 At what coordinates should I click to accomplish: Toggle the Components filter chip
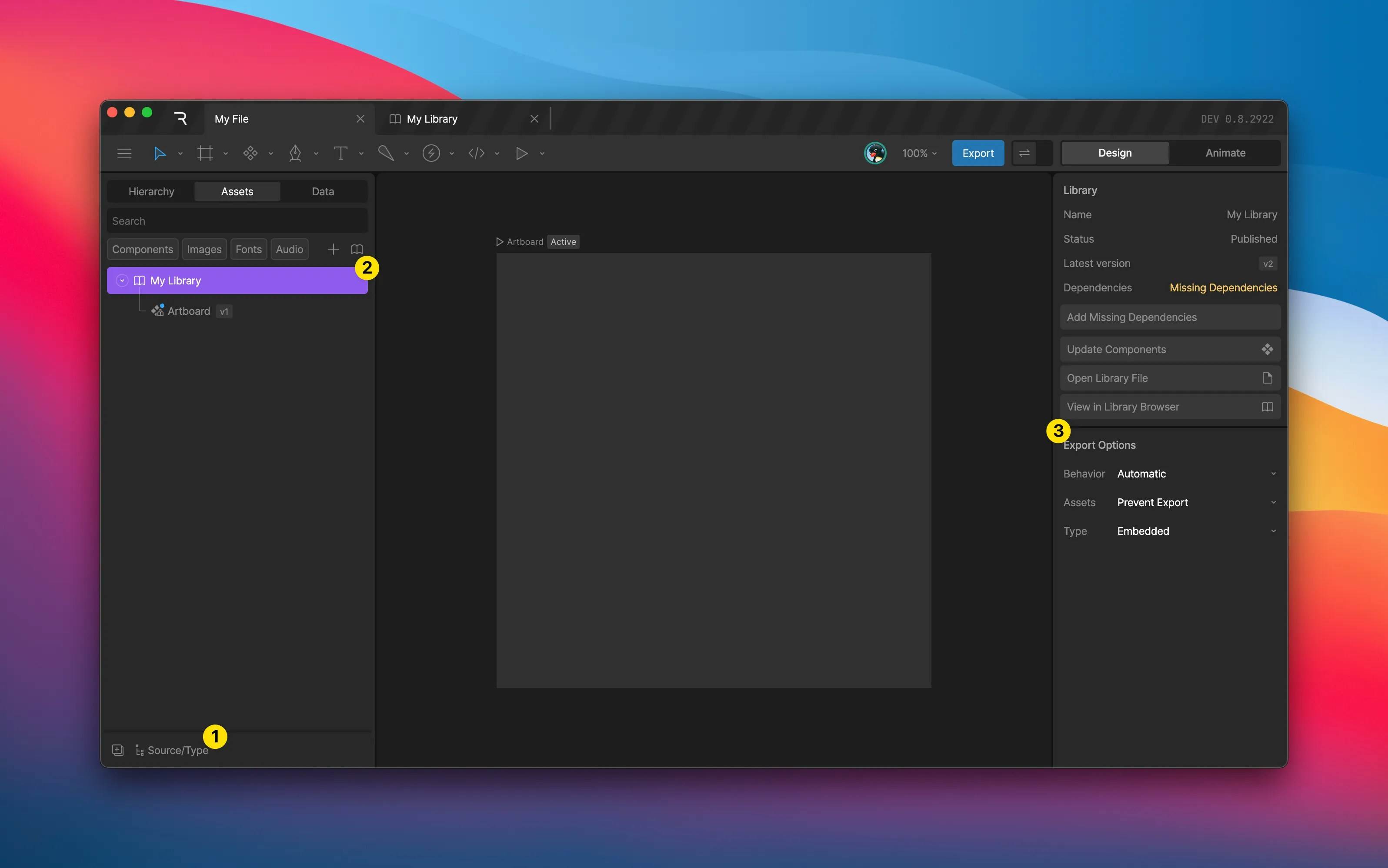click(142, 249)
